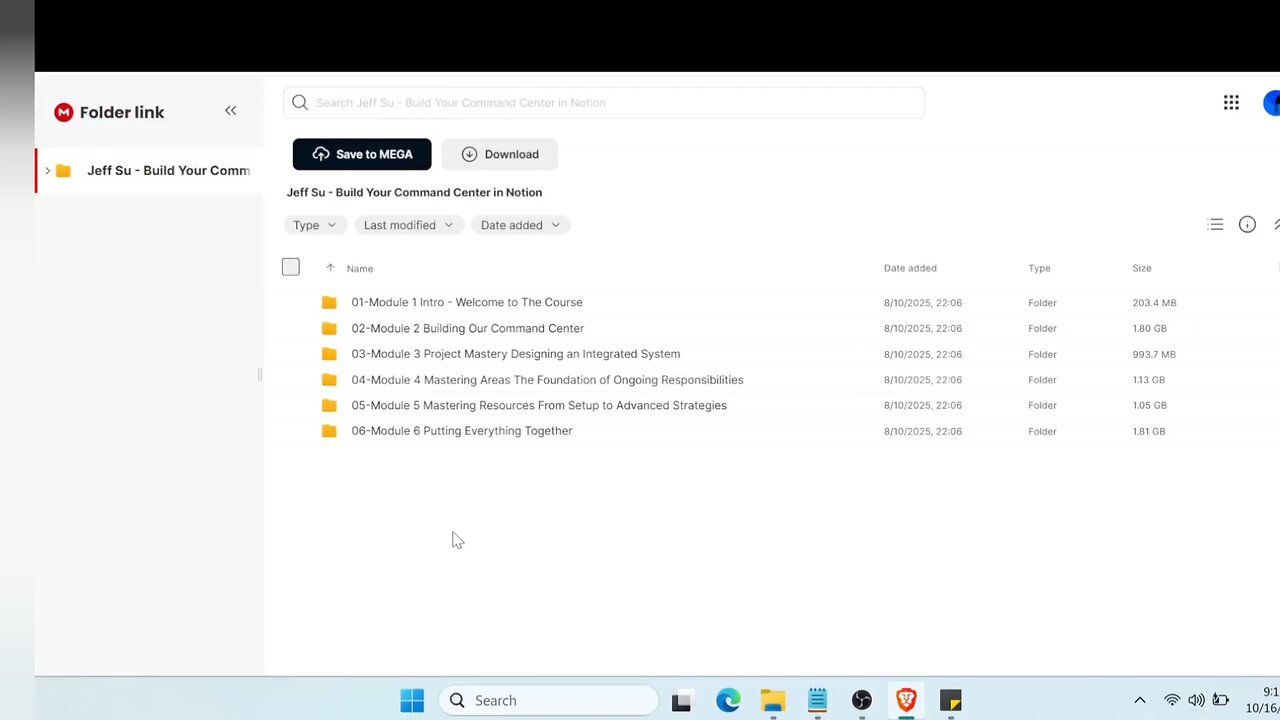Click folder icon of 04-Module 4 row
1280x720 pixels.
[x=329, y=380]
